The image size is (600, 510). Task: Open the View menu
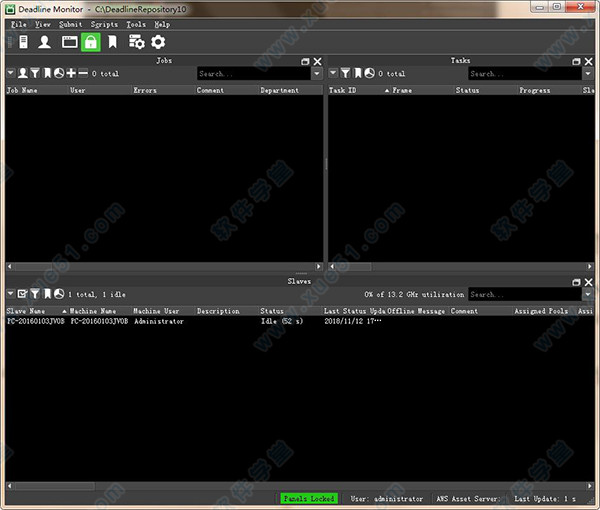43,24
